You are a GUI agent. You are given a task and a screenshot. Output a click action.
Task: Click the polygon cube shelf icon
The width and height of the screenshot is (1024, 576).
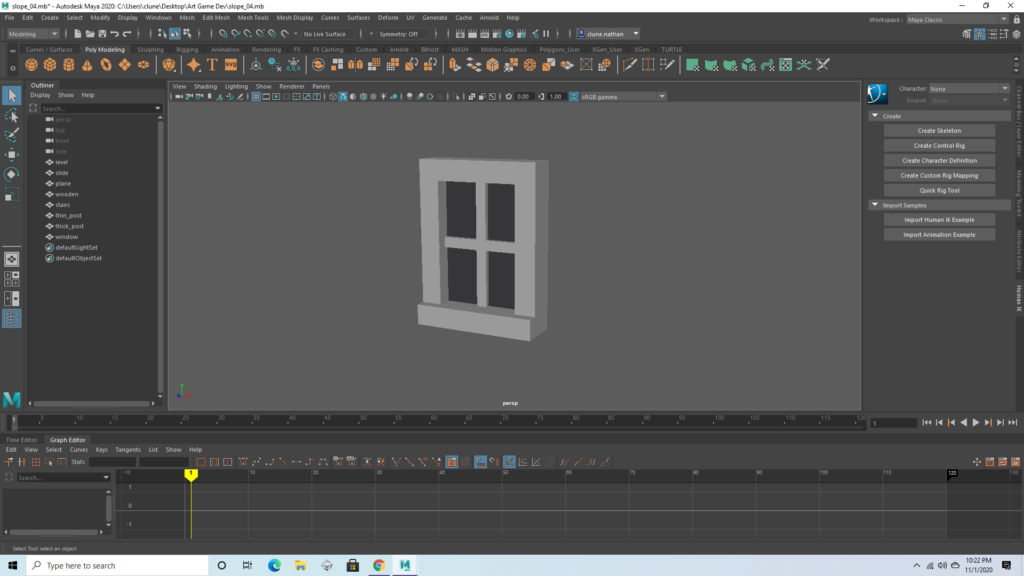pyautogui.click(x=50, y=65)
